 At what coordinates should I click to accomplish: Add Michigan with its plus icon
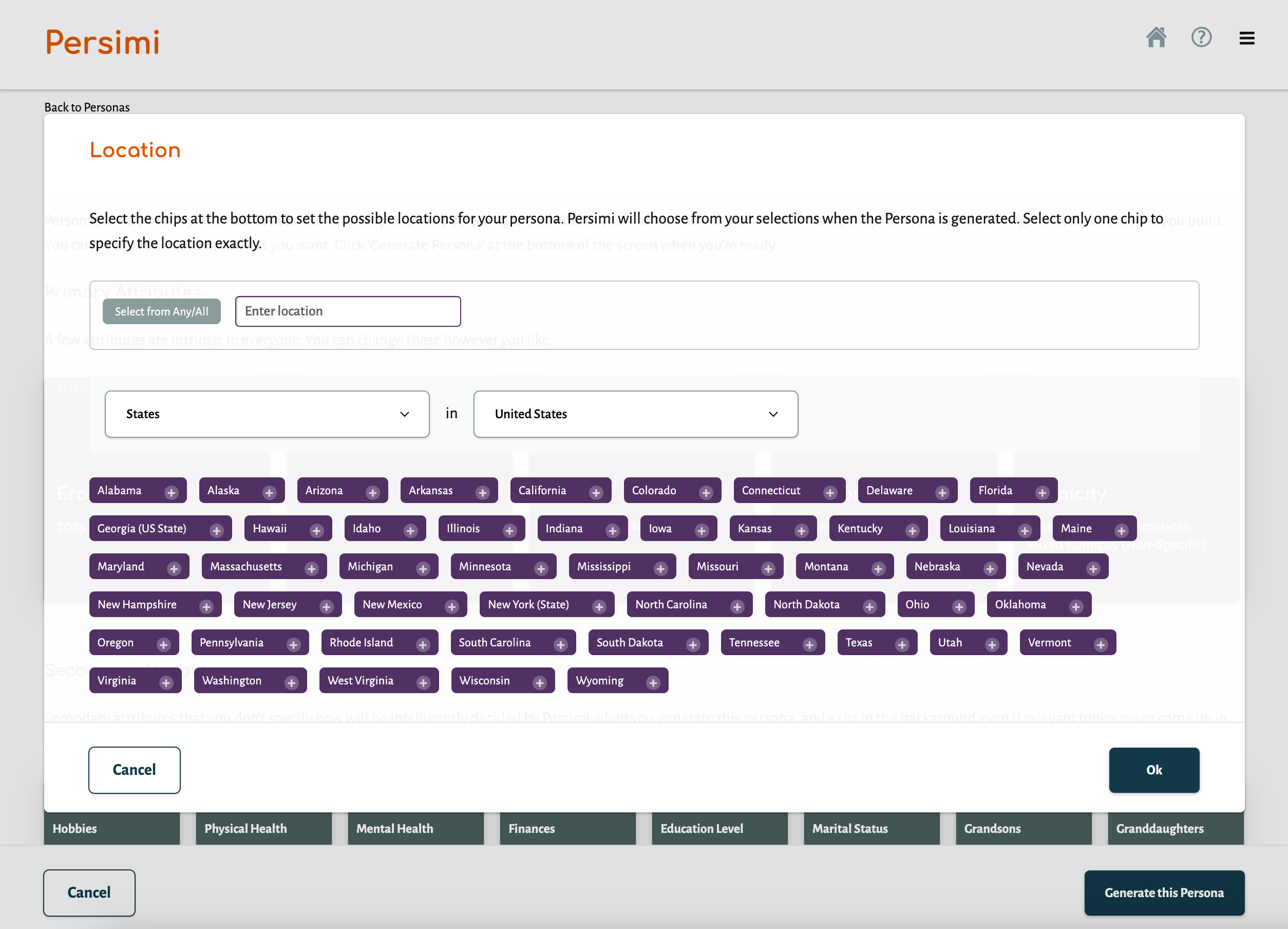pyautogui.click(x=423, y=569)
